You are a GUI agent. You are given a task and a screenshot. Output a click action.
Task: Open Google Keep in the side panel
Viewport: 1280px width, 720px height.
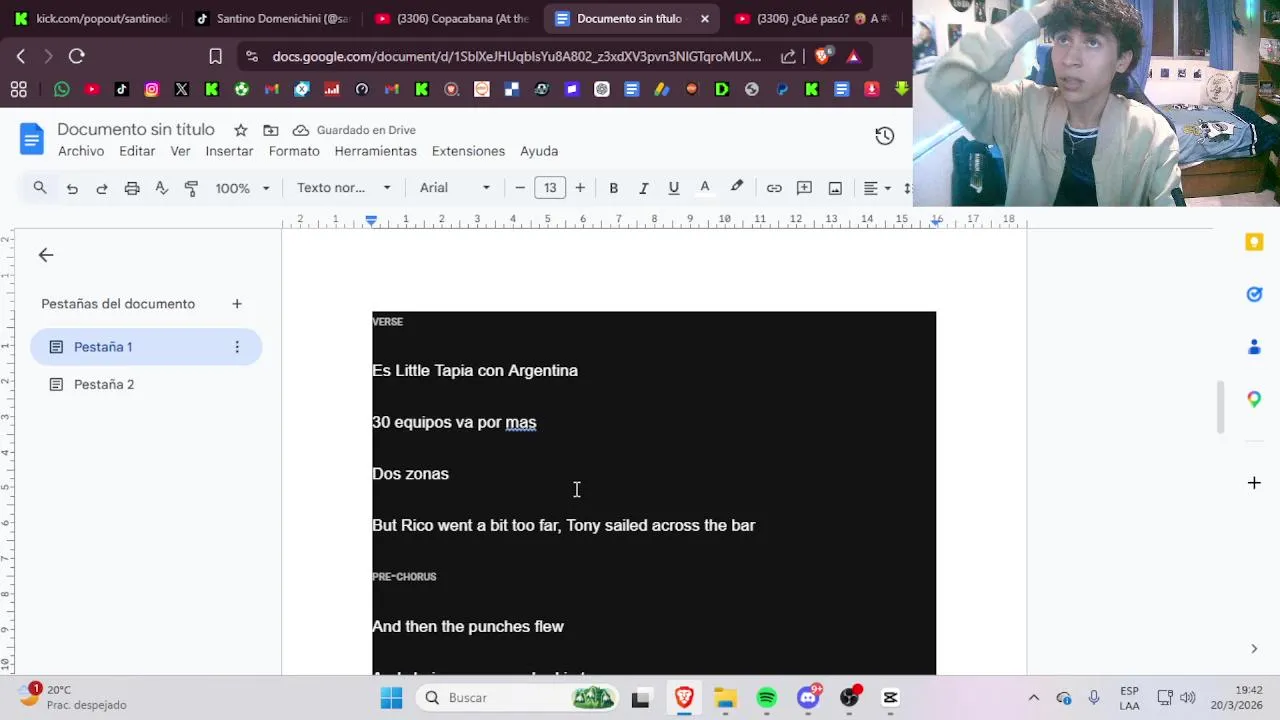click(x=1254, y=242)
